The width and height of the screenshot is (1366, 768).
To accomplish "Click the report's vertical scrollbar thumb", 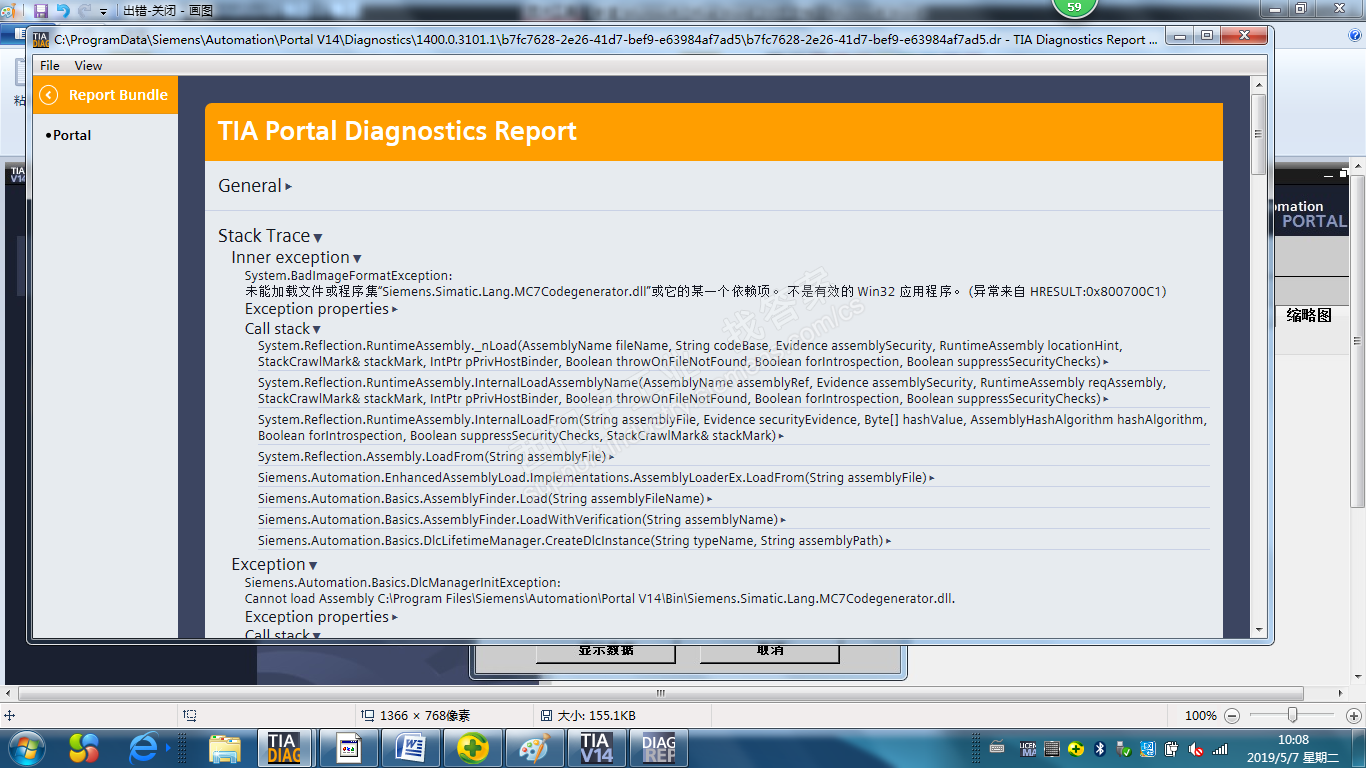I will click(1259, 133).
